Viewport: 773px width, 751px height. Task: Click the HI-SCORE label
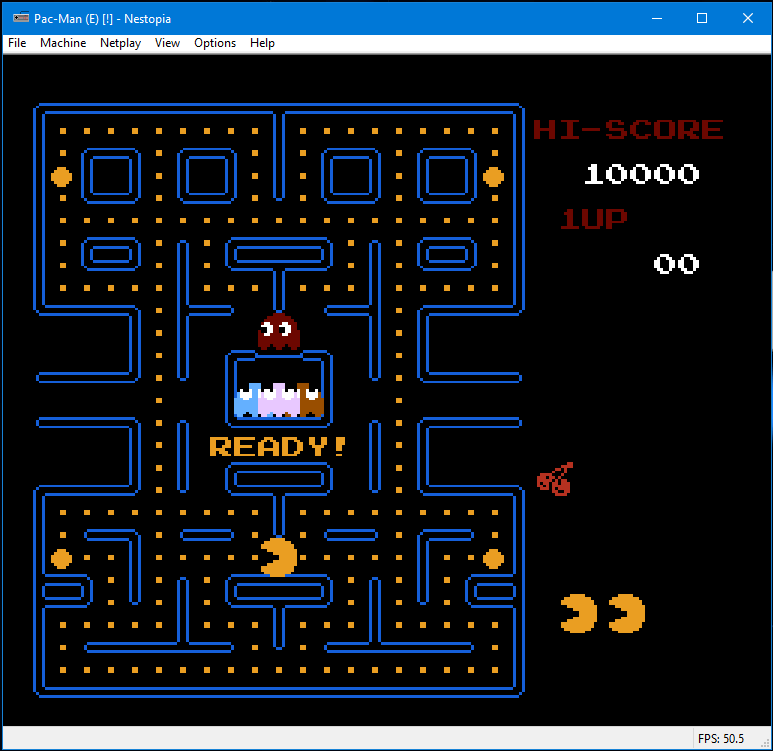[628, 130]
